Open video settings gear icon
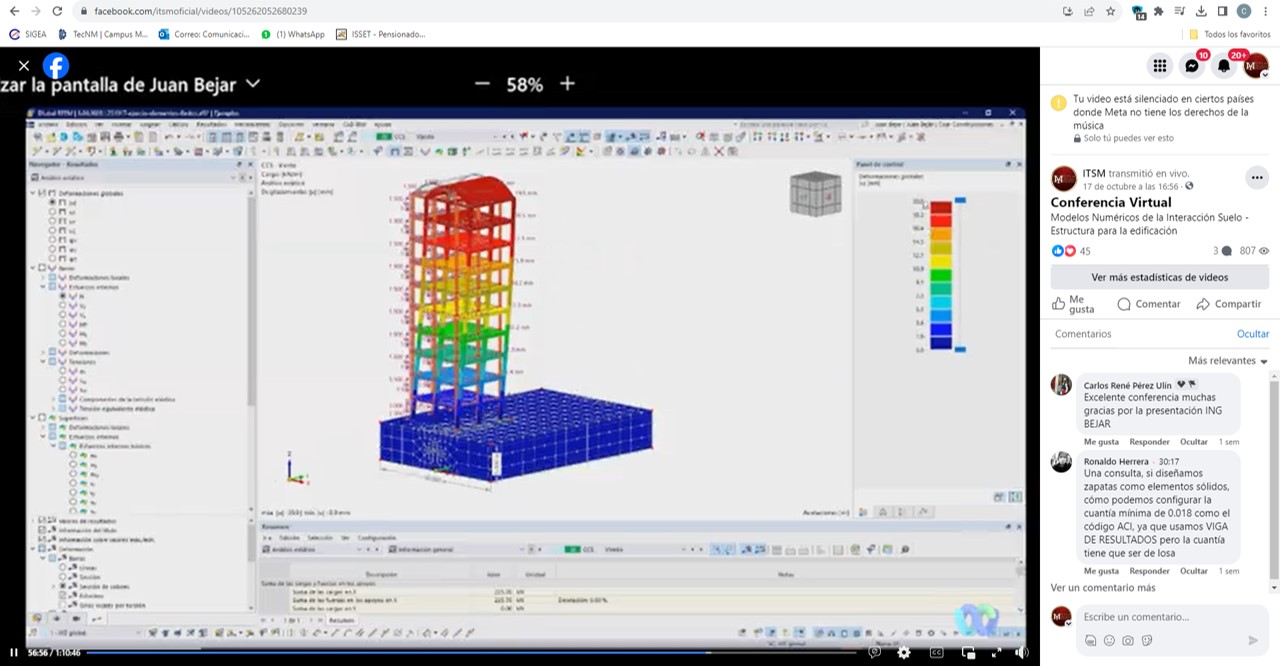This screenshot has height=666, width=1280. pyautogui.click(x=904, y=652)
